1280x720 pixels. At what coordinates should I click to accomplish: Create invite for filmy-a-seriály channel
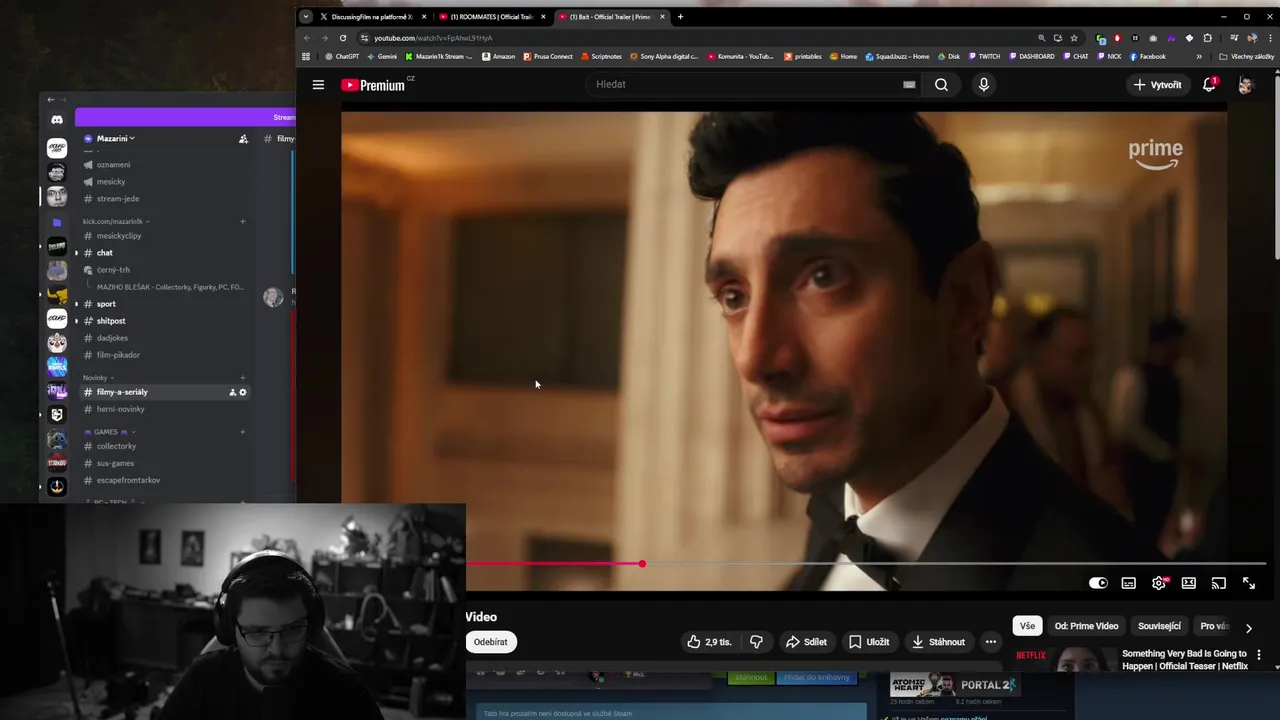point(232,392)
